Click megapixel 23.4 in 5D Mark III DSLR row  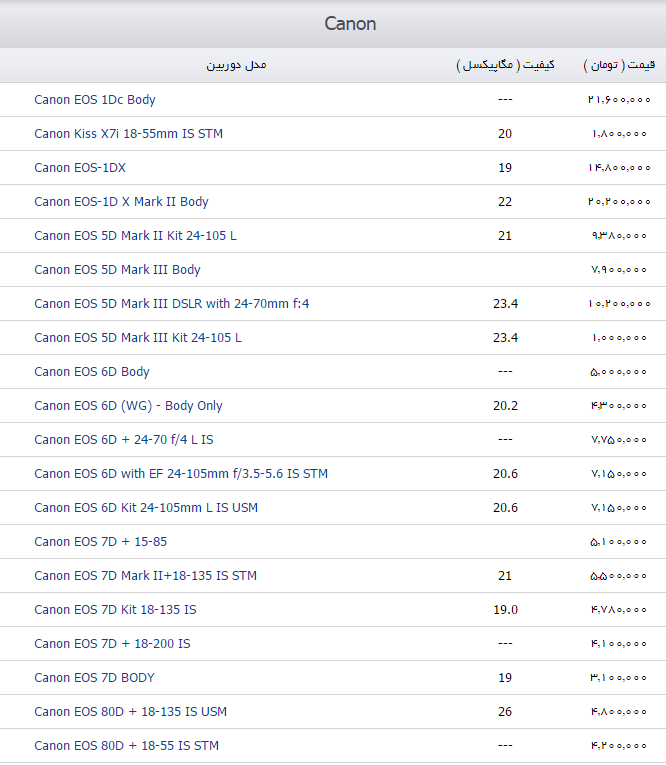point(505,303)
